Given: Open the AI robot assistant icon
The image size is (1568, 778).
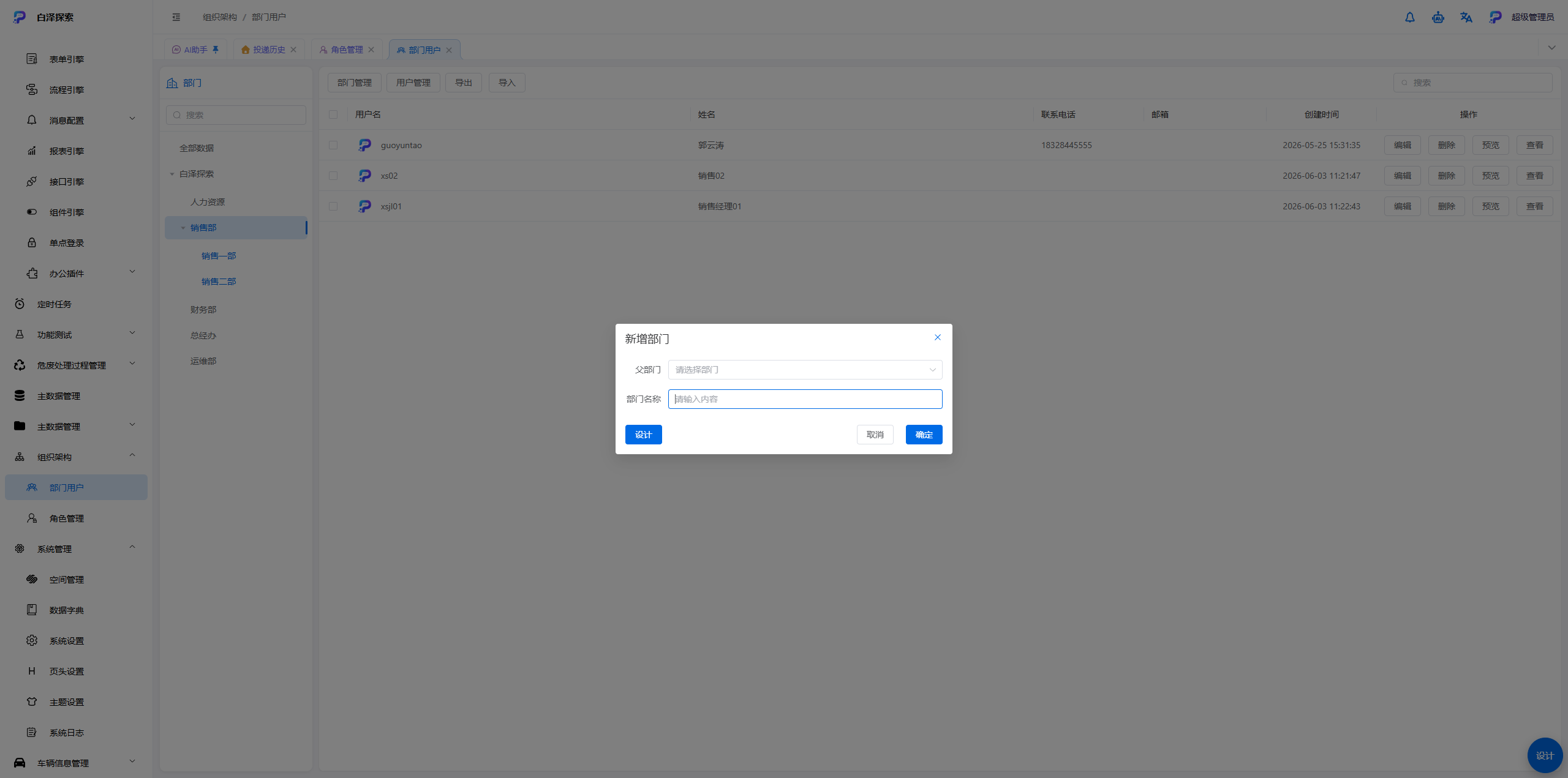Looking at the screenshot, I should click(1438, 17).
